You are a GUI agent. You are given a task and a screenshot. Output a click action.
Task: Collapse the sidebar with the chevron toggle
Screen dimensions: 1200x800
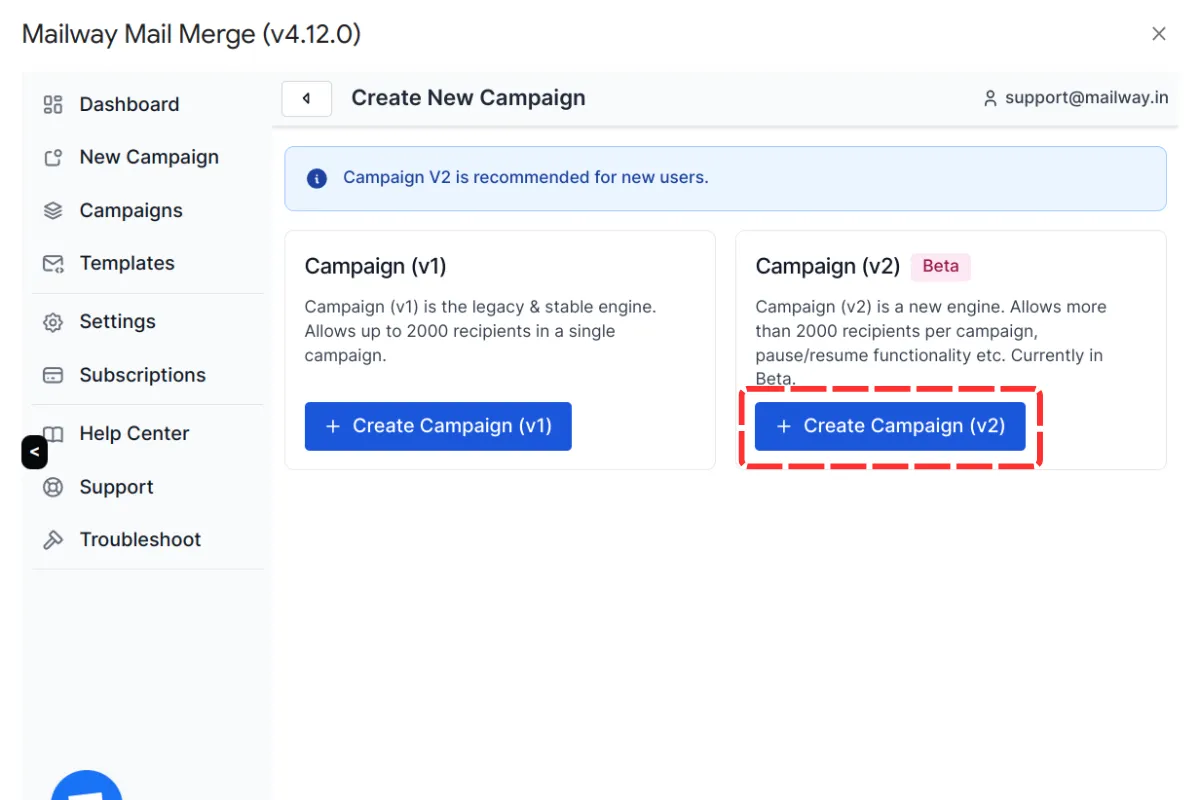pyautogui.click(x=34, y=452)
